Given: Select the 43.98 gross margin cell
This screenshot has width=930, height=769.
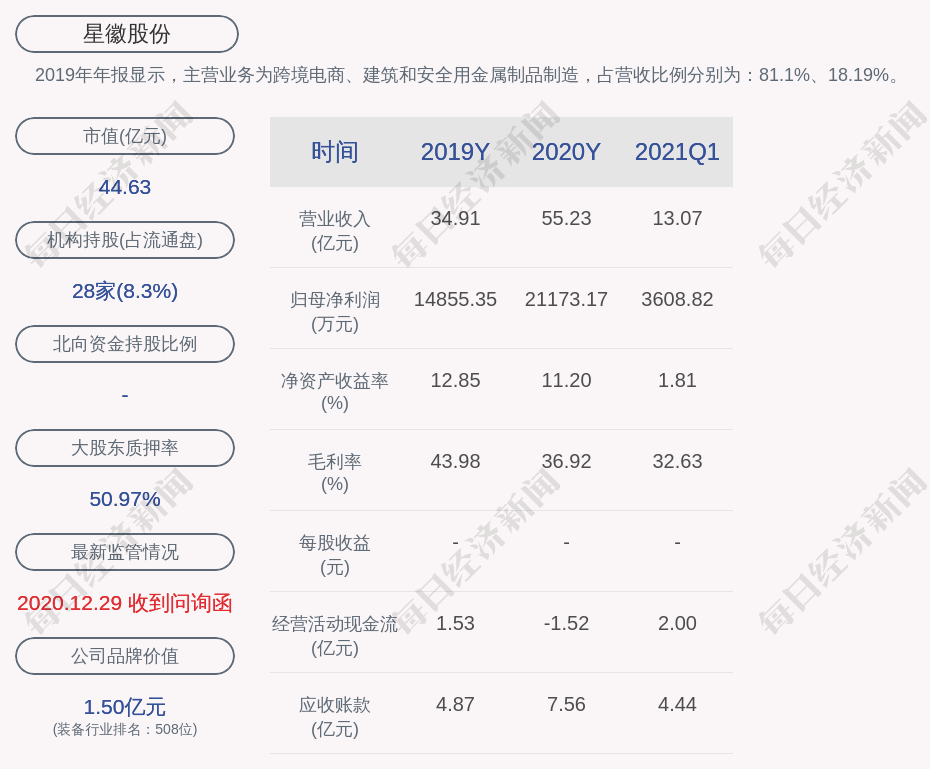Looking at the screenshot, I should (x=455, y=461).
